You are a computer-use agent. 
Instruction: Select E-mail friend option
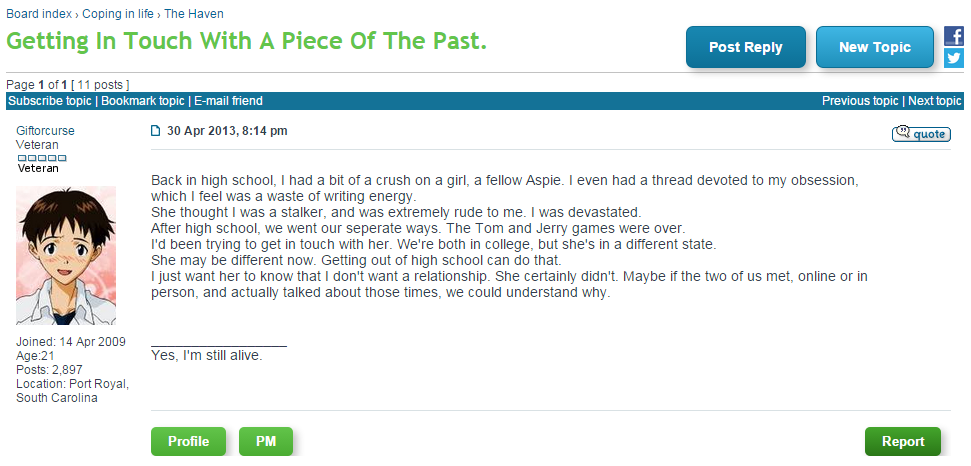(x=229, y=101)
